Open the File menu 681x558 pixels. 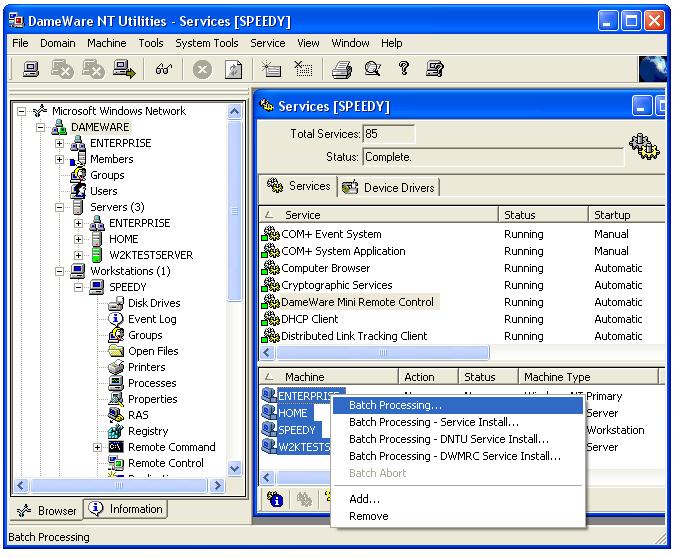[x=20, y=43]
